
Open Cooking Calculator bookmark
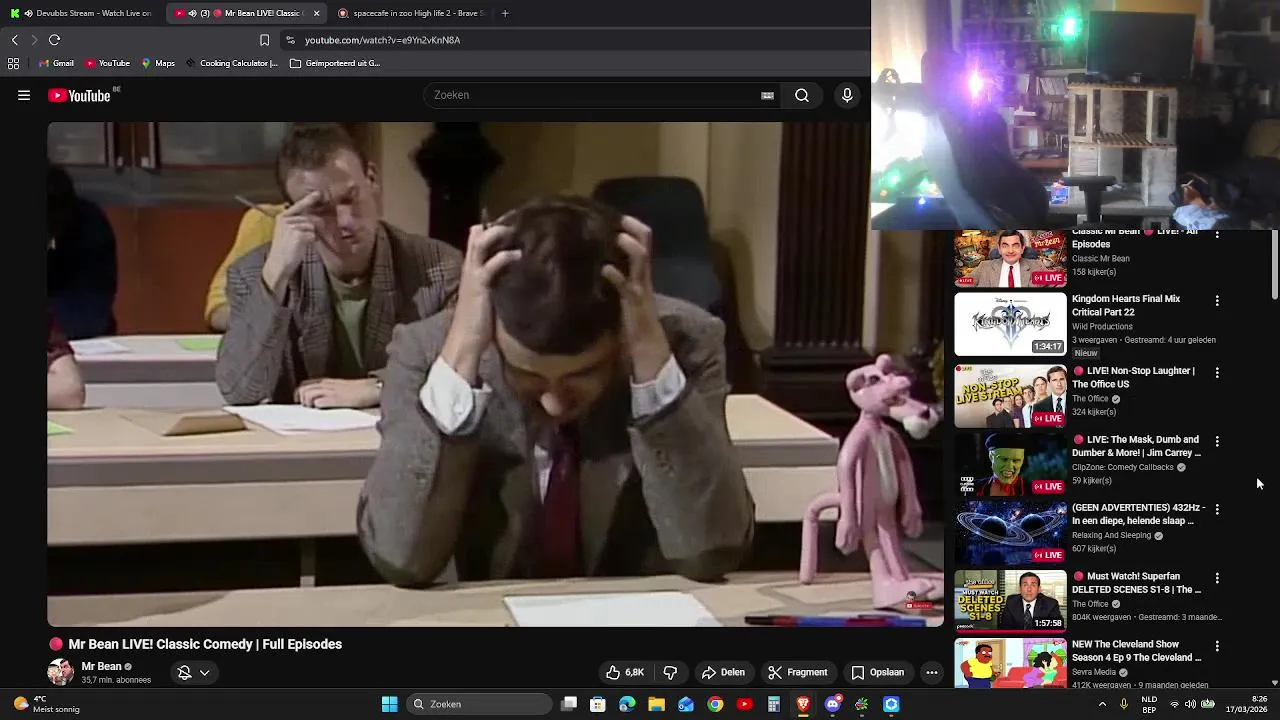(231, 63)
